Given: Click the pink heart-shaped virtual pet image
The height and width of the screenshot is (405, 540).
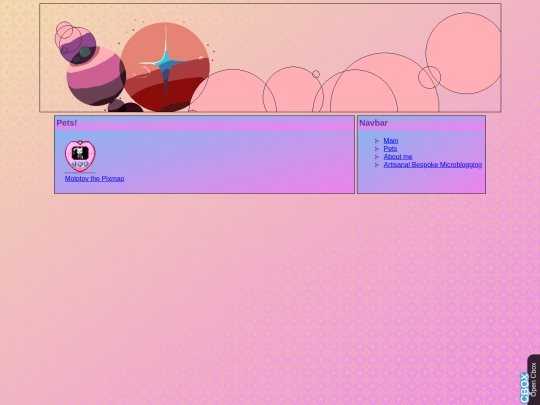Looking at the screenshot, I should (80, 156).
